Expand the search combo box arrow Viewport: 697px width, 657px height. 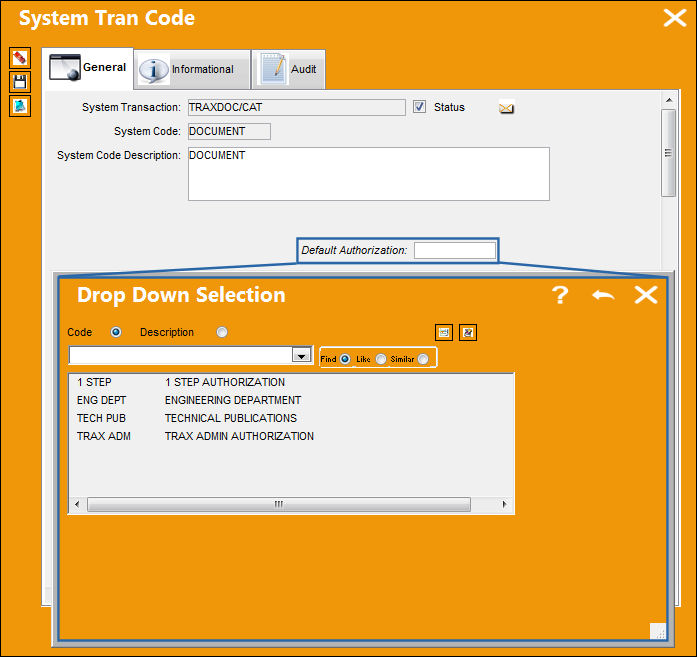click(x=301, y=355)
